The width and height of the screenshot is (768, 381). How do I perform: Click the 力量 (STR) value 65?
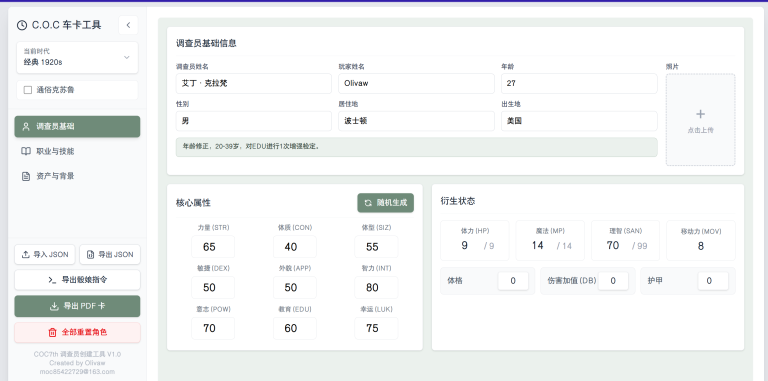tap(213, 247)
